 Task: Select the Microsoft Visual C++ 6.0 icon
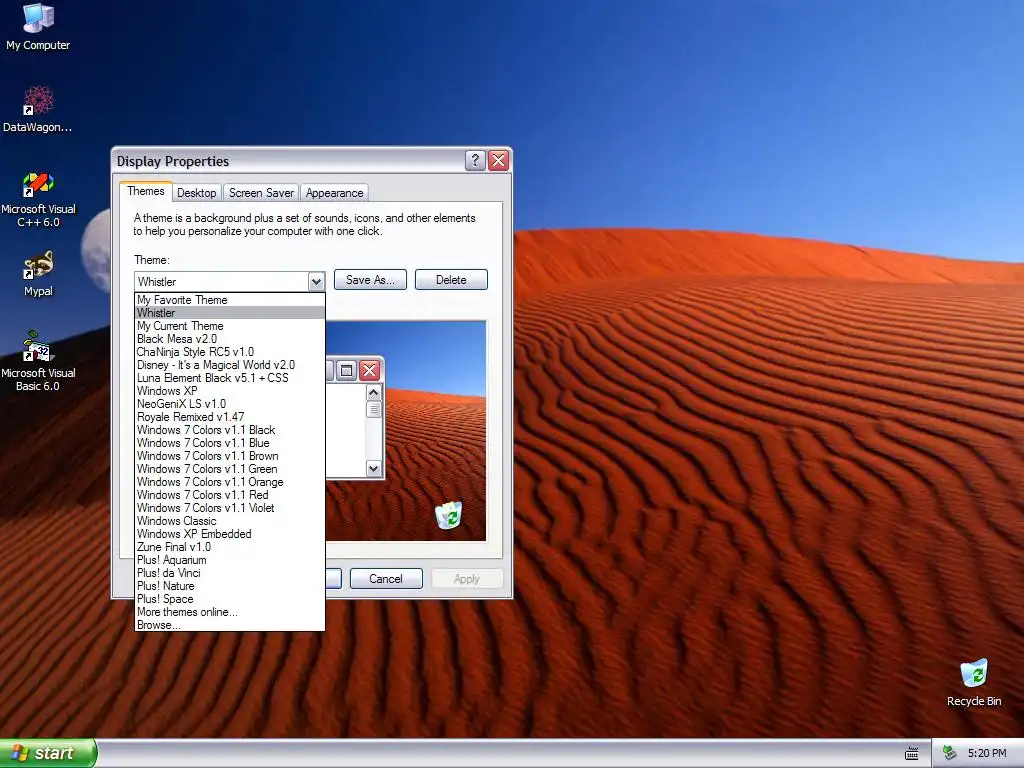coord(38,199)
